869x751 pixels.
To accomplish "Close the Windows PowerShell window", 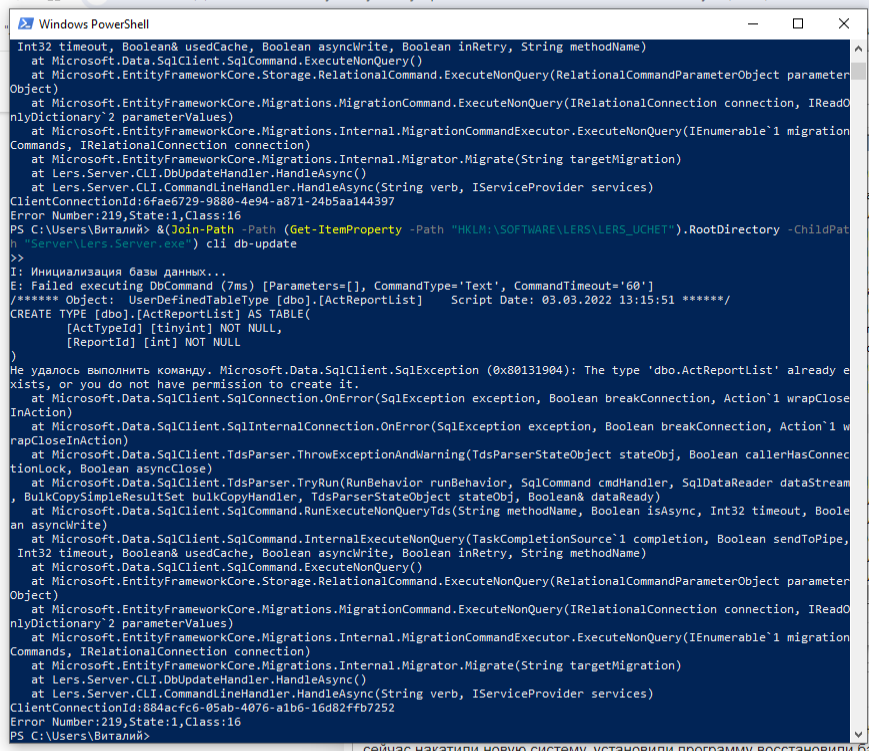I will [844, 24].
